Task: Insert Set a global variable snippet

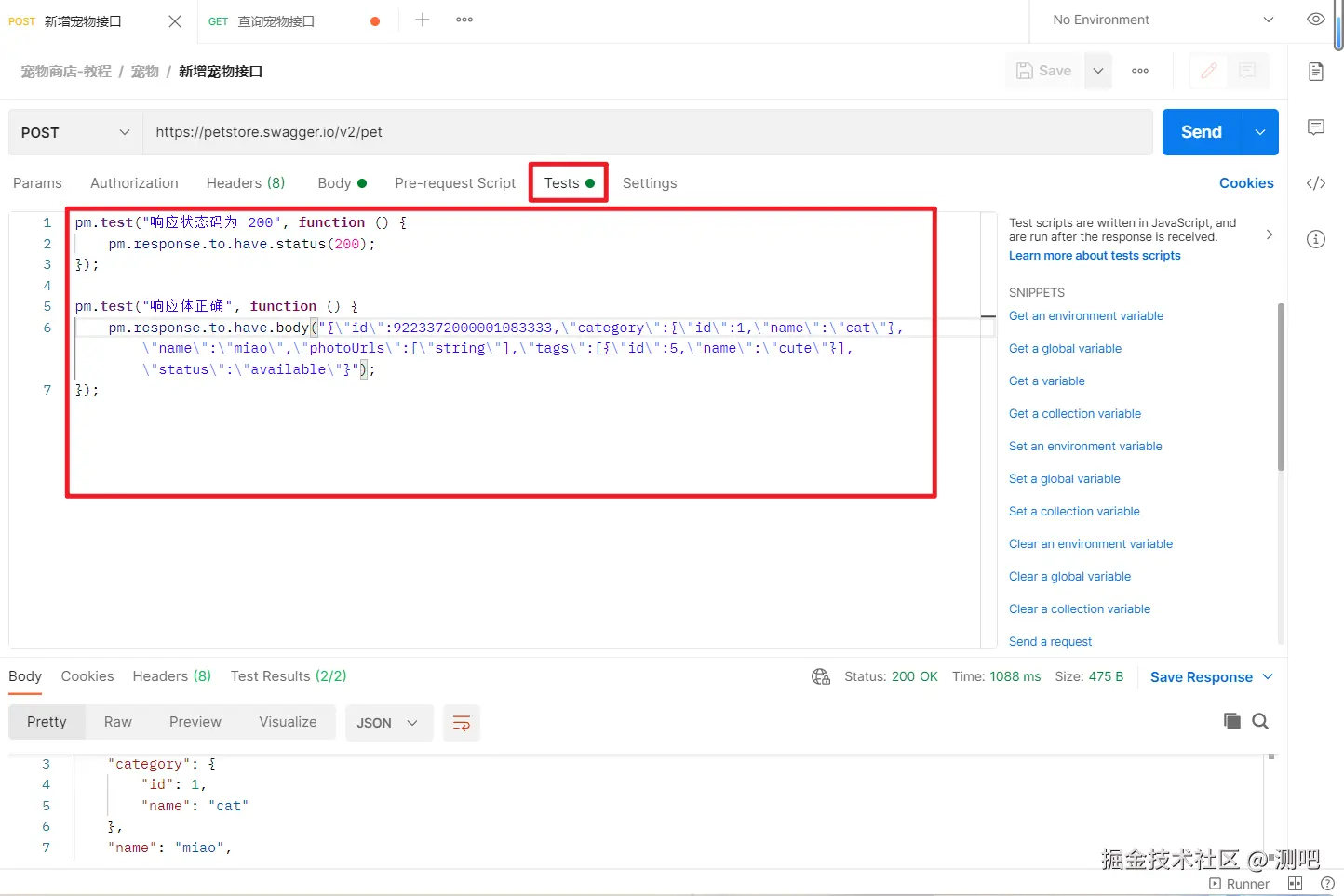Action: tap(1065, 479)
